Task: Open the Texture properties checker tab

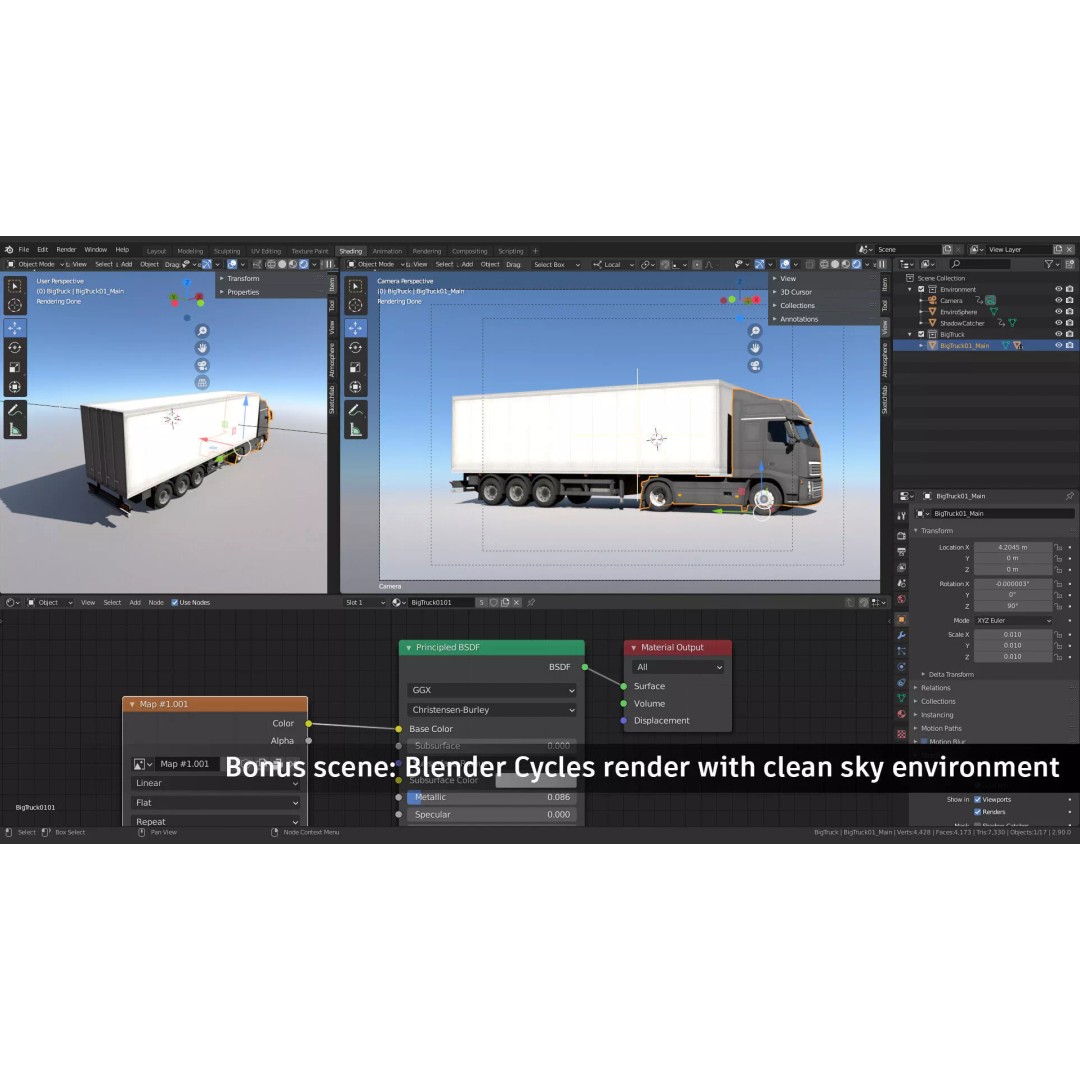Action: pyautogui.click(x=901, y=734)
